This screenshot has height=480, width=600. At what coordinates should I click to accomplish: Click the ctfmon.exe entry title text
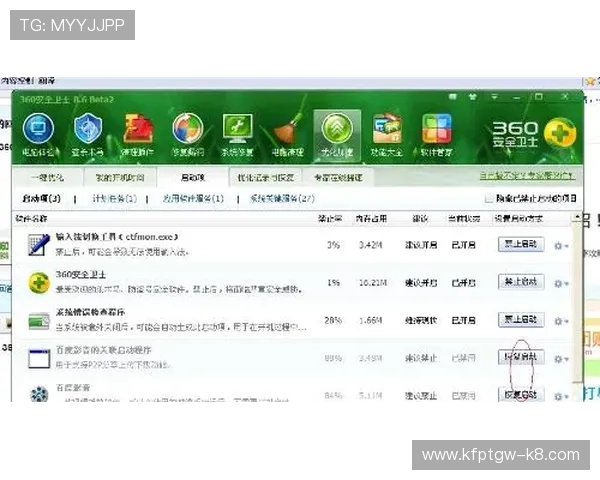point(117,237)
